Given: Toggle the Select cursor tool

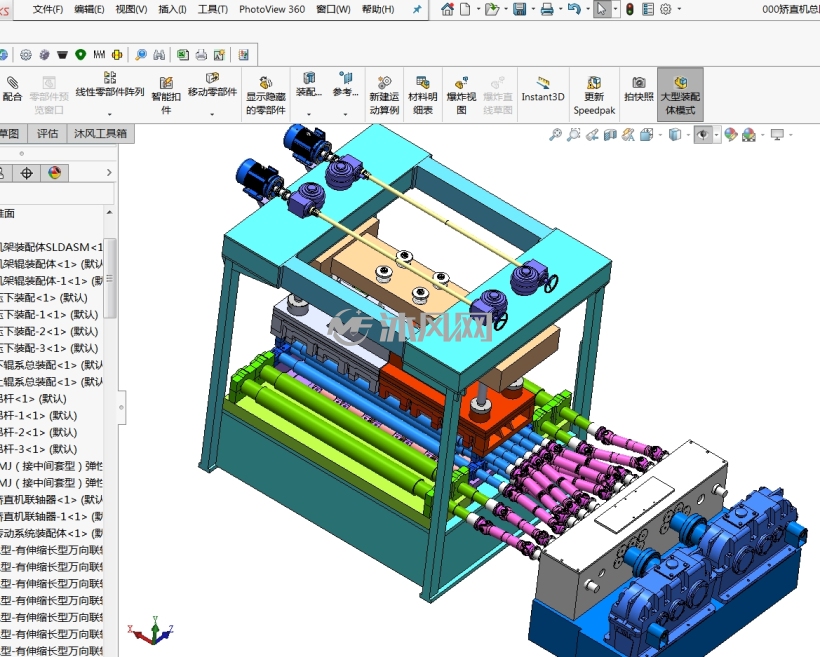Looking at the screenshot, I should click(601, 9).
